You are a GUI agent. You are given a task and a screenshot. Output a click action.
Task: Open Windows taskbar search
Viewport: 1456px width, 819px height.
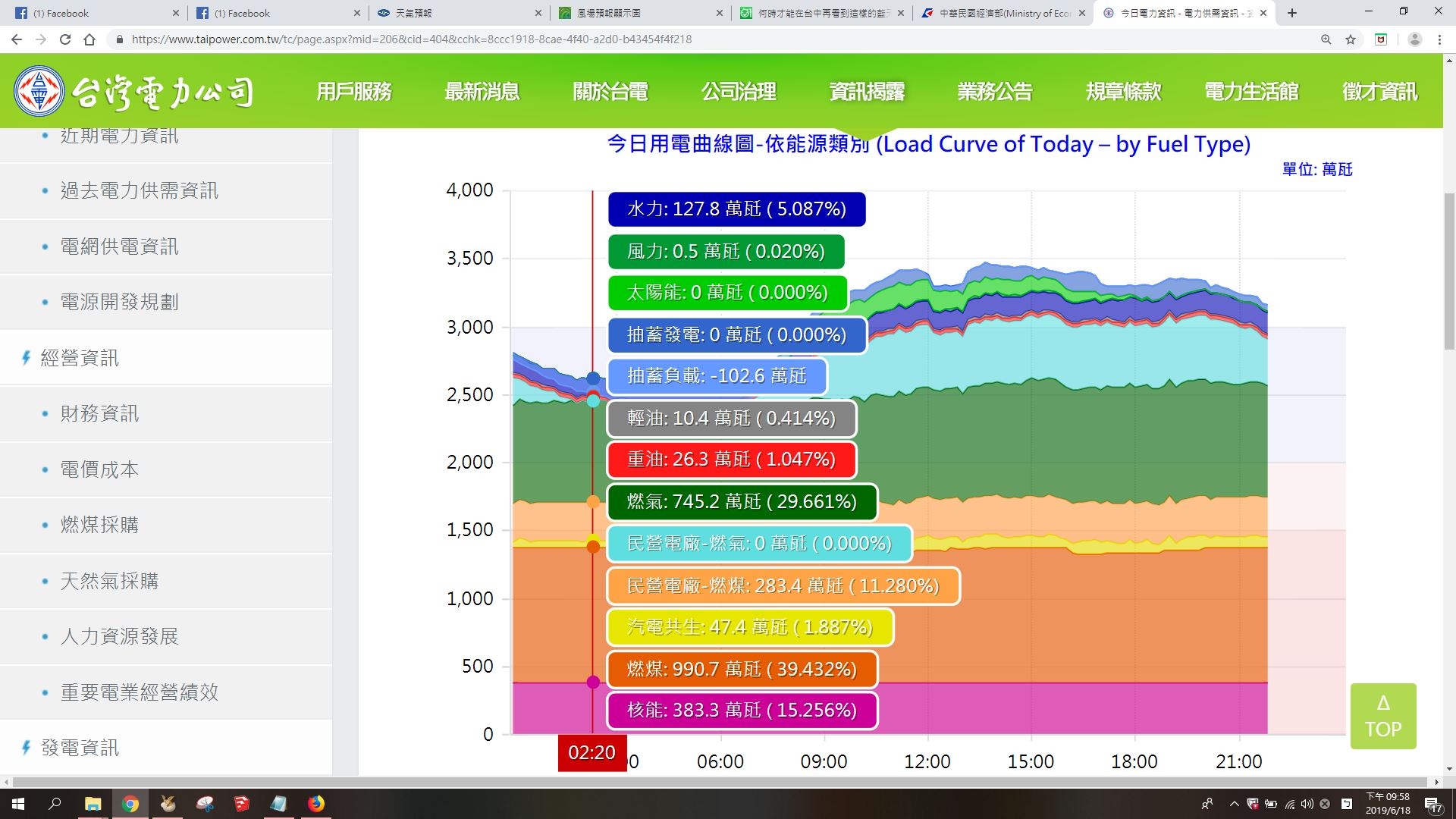pos(55,804)
